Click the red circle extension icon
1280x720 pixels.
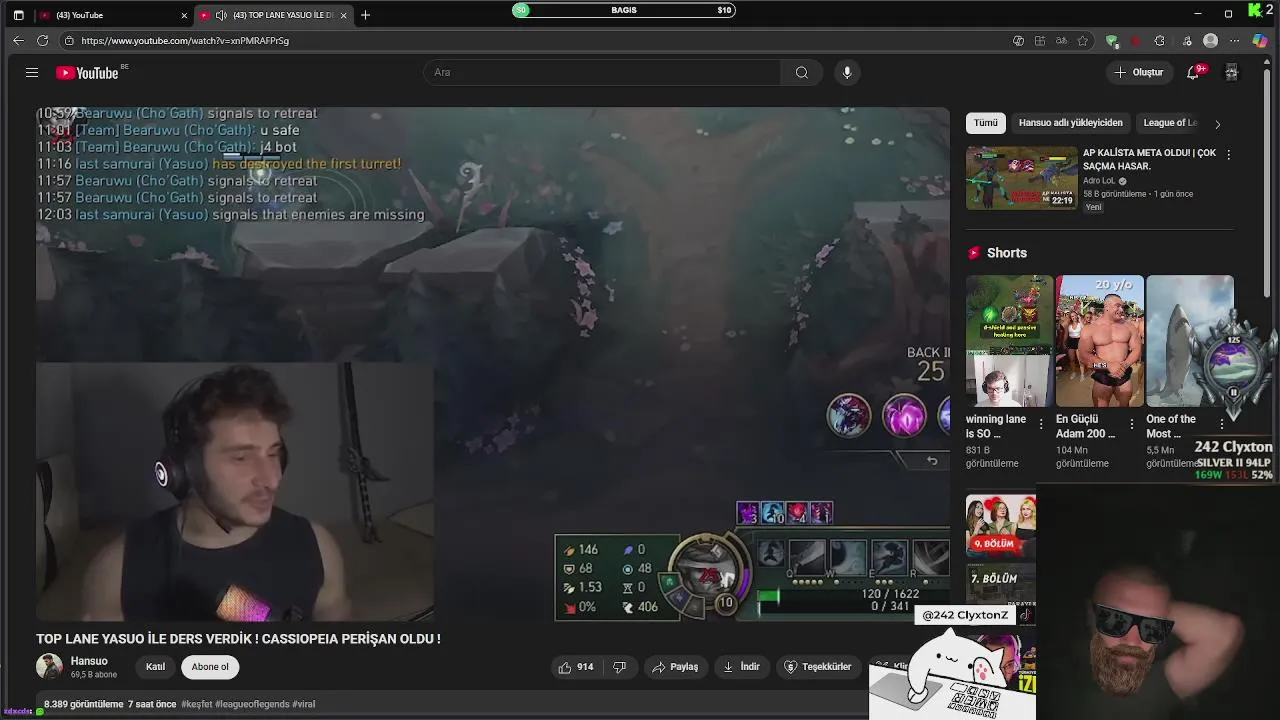(1136, 41)
